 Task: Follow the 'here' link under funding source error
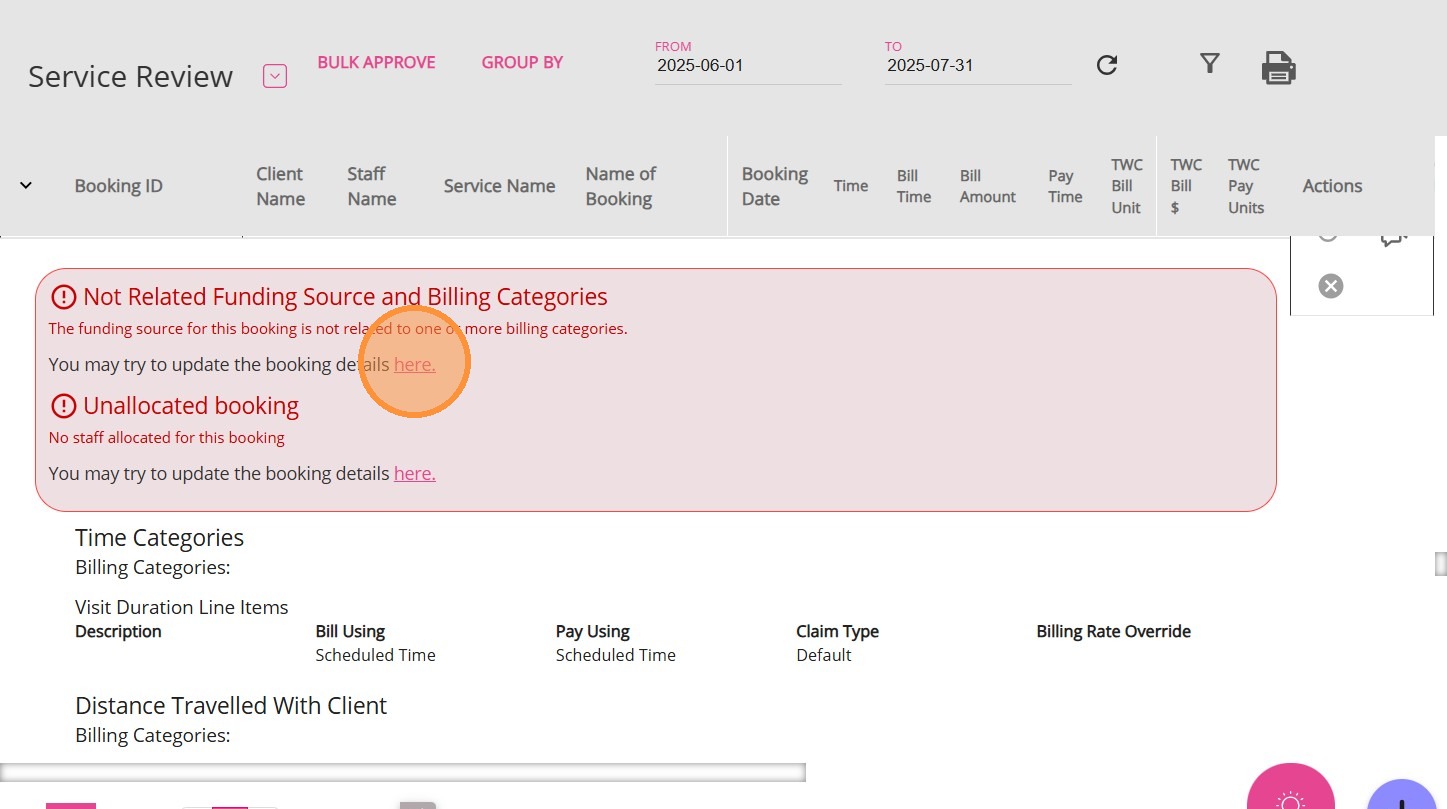coord(414,365)
